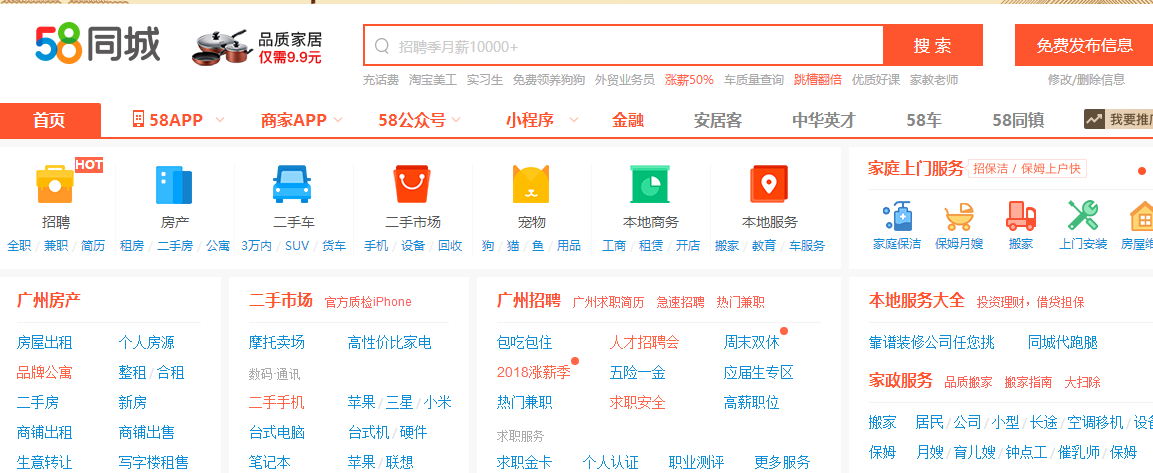Click 品质搬家 link
Viewport: 1153px width, 473px height.
pos(968,383)
